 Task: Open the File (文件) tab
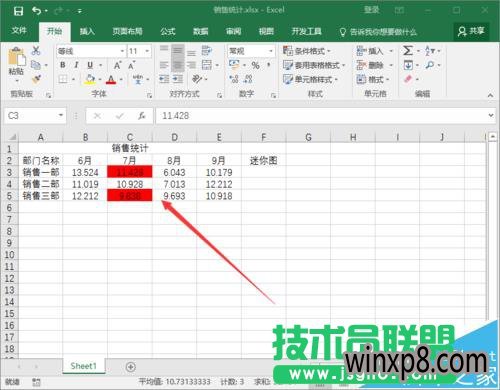(x=19, y=31)
